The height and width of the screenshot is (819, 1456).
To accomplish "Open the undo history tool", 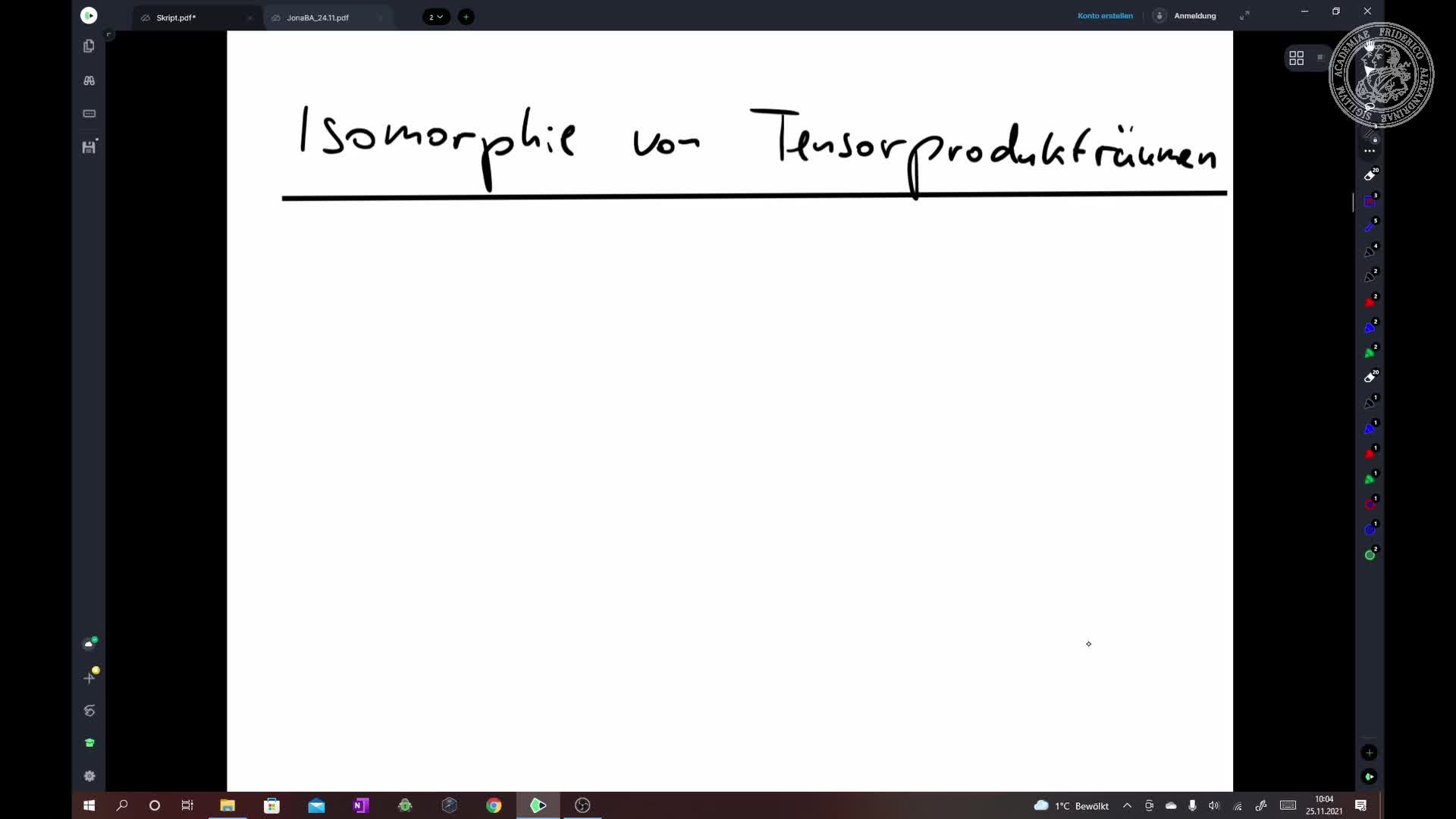I will coord(89,711).
